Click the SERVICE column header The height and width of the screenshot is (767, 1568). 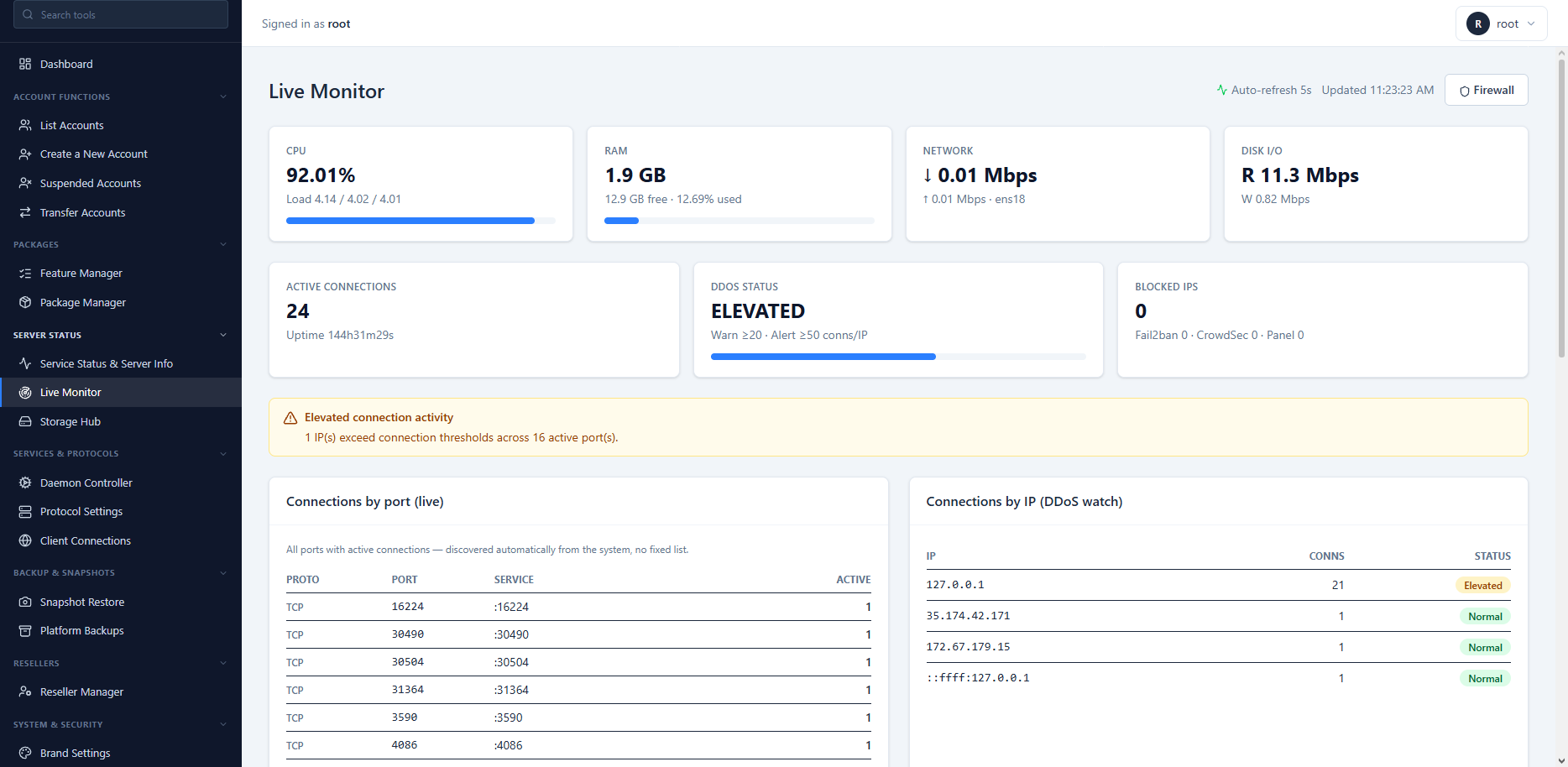coord(514,580)
